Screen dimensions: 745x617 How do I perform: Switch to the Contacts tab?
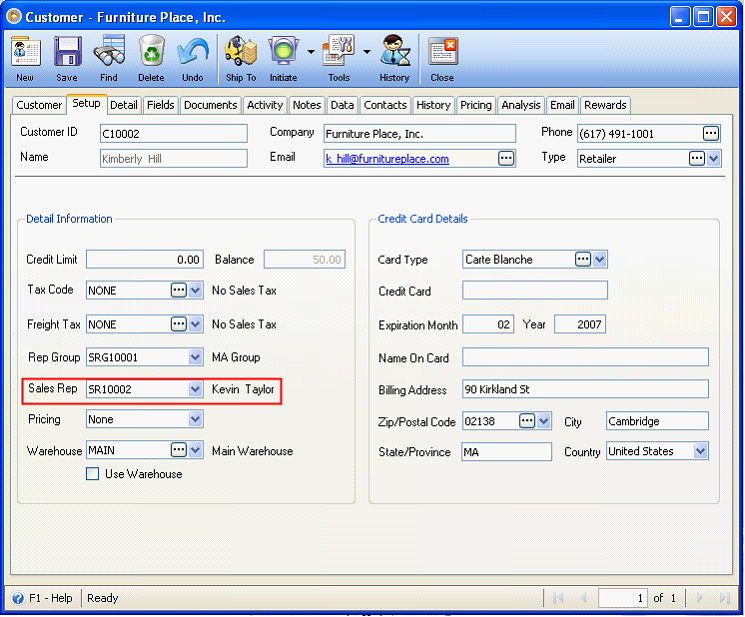(x=385, y=105)
